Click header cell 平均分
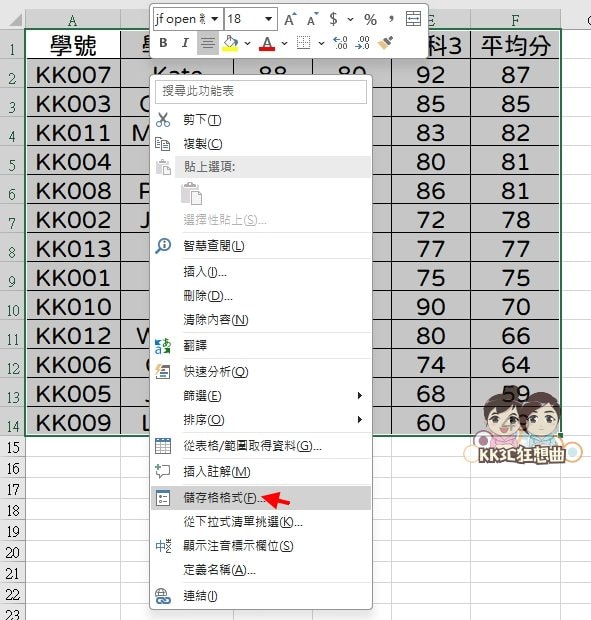This screenshot has height=620, width=591. (515, 45)
